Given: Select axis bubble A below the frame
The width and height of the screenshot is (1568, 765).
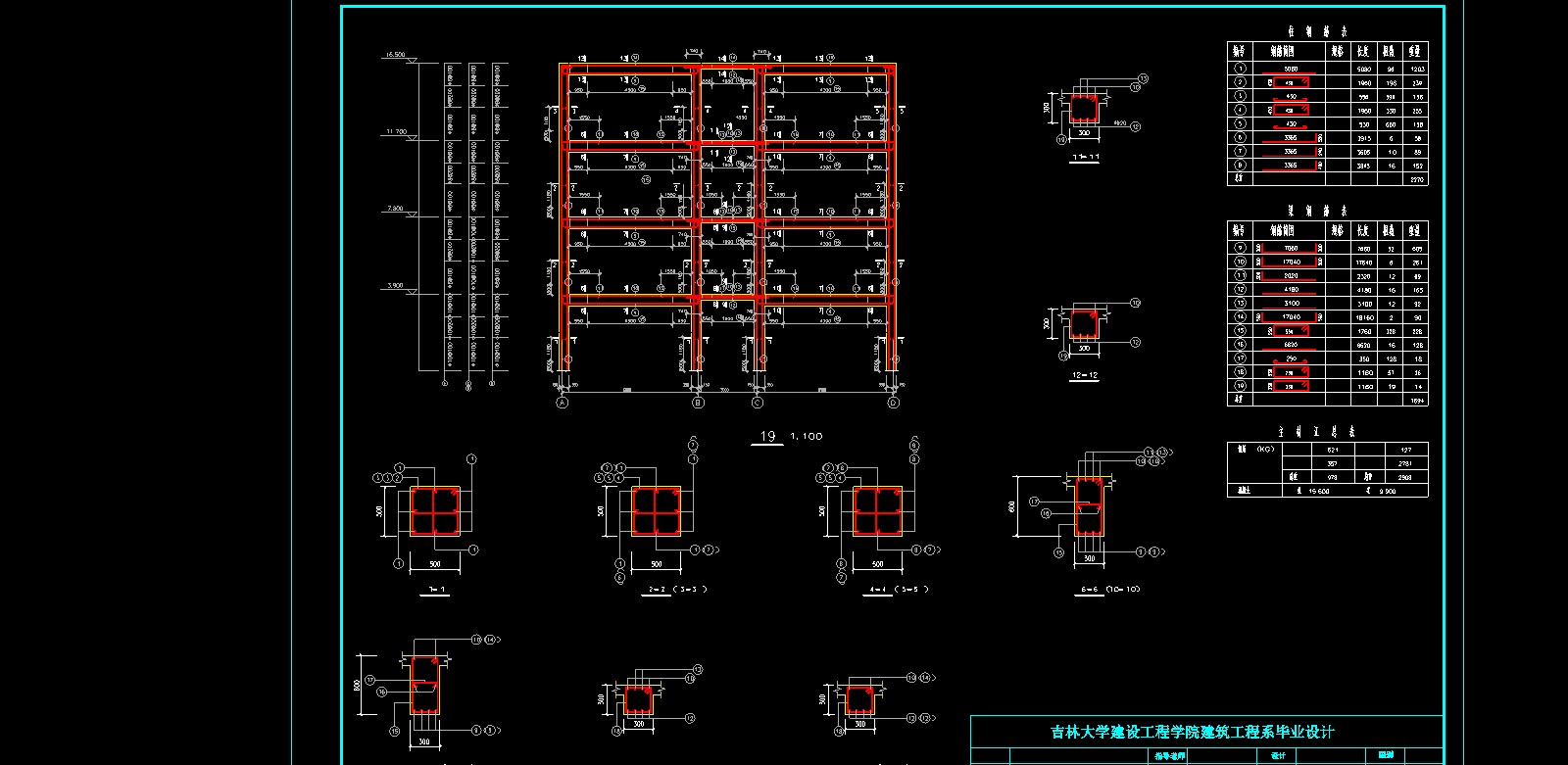Looking at the screenshot, I should [x=563, y=403].
